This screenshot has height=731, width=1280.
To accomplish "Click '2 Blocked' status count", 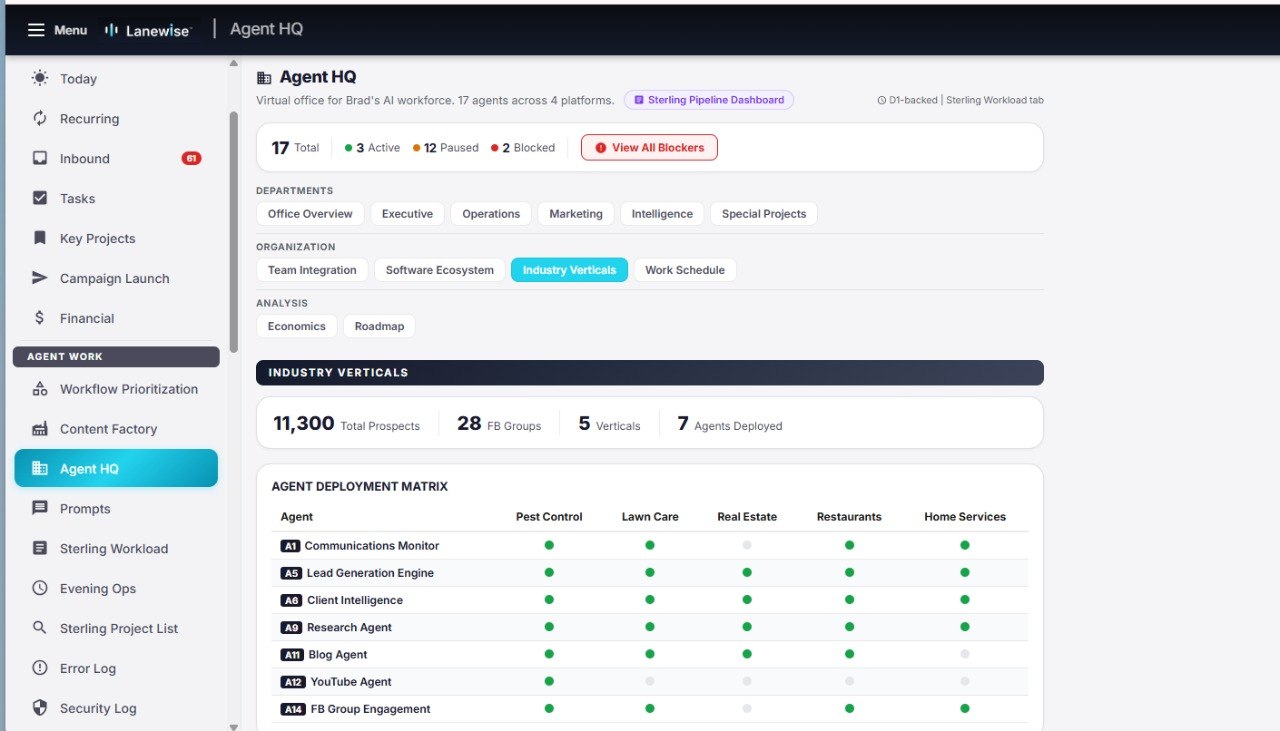I will (x=523, y=148).
